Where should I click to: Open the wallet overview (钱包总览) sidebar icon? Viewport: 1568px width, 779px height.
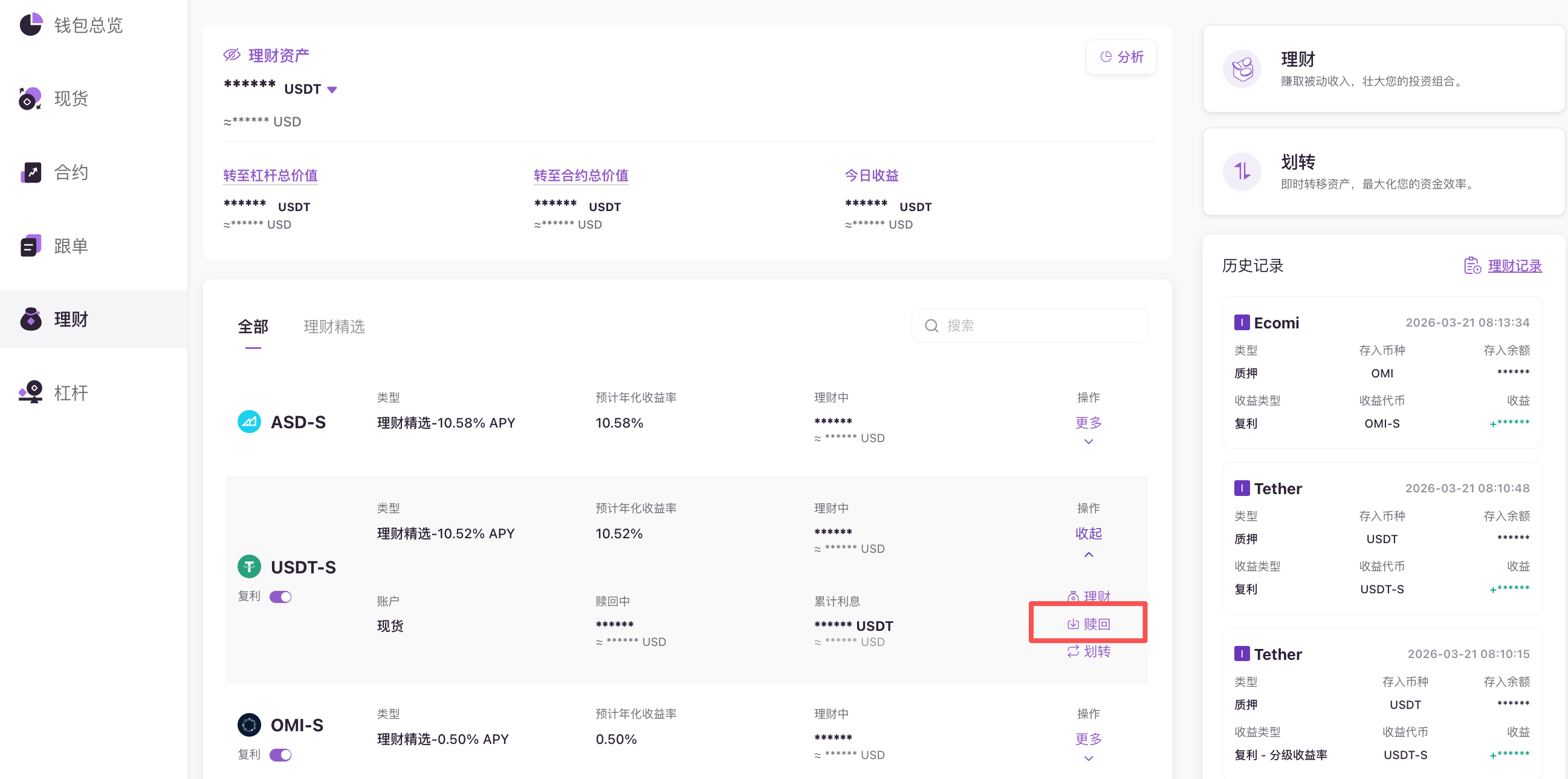31,24
